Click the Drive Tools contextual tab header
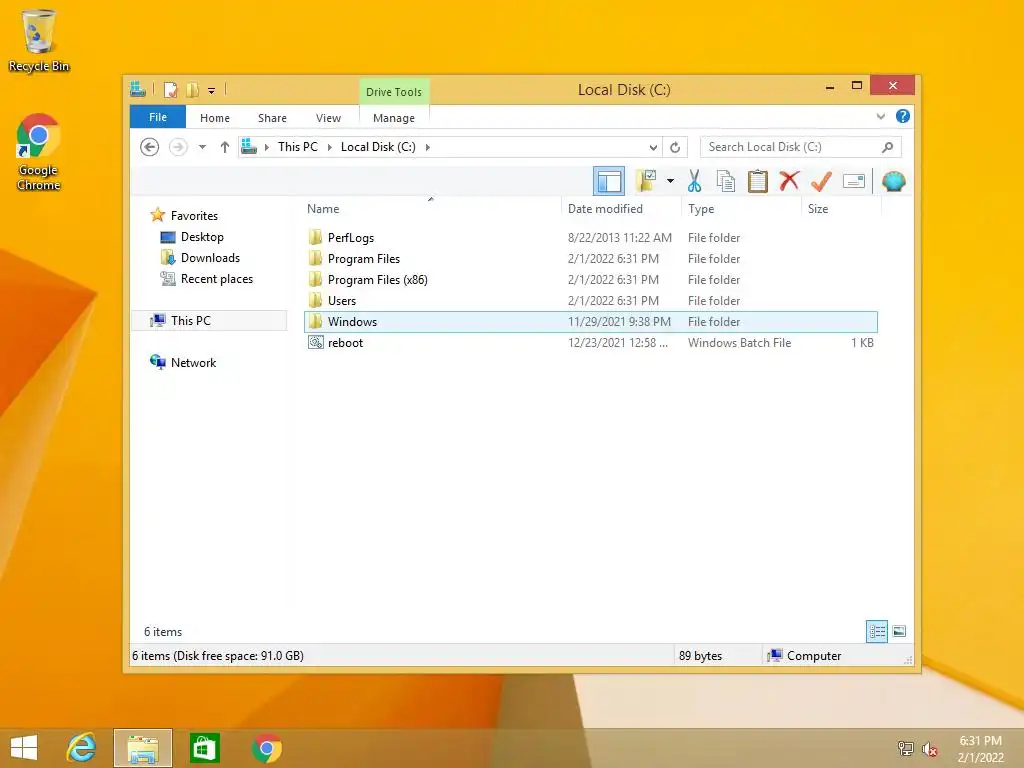 click(394, 92)
